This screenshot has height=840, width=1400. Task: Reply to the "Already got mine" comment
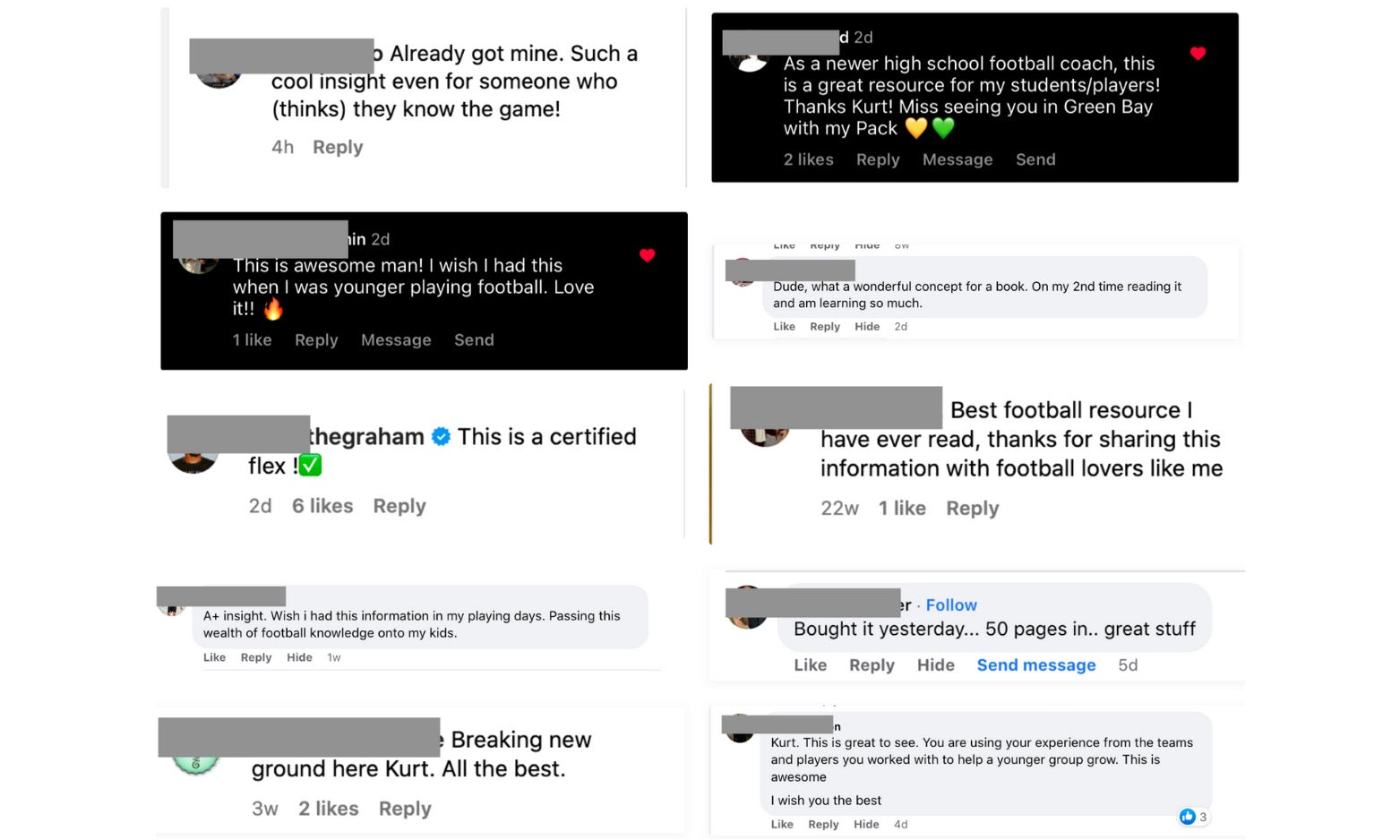(x=338, y=147)
